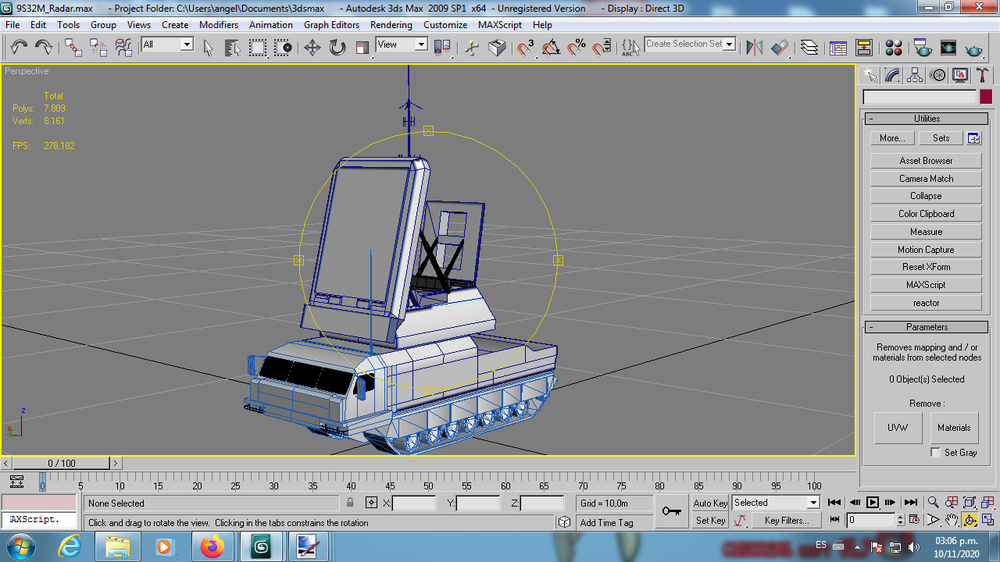Click the Play Animation button
Screen dimensions: 1000x562
click(x=872, y=503)
